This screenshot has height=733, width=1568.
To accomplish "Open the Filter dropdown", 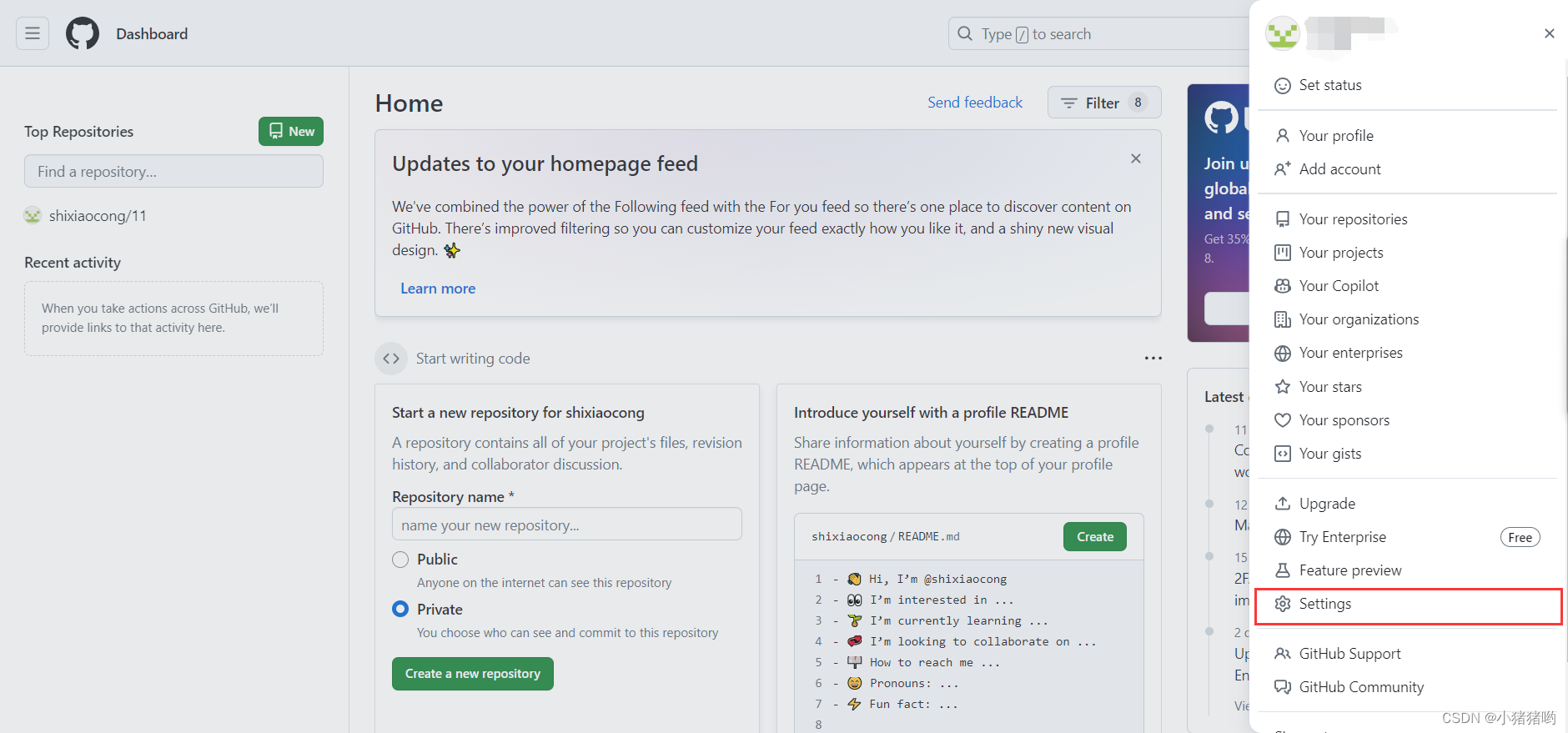I will click(1104, 103).
